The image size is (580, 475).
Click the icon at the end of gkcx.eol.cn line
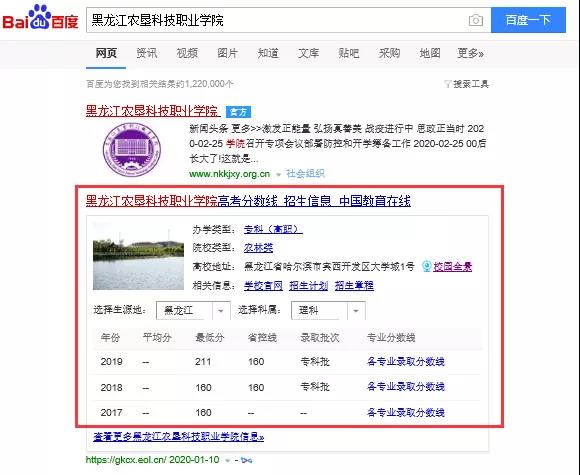click(246, 460)
